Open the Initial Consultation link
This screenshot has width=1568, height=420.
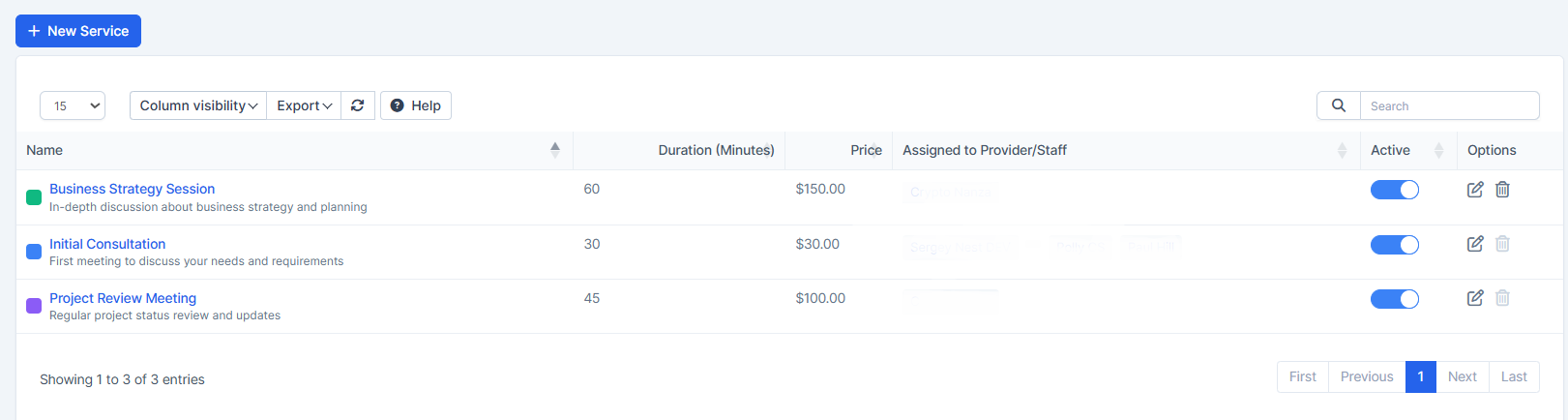(107, 244)
